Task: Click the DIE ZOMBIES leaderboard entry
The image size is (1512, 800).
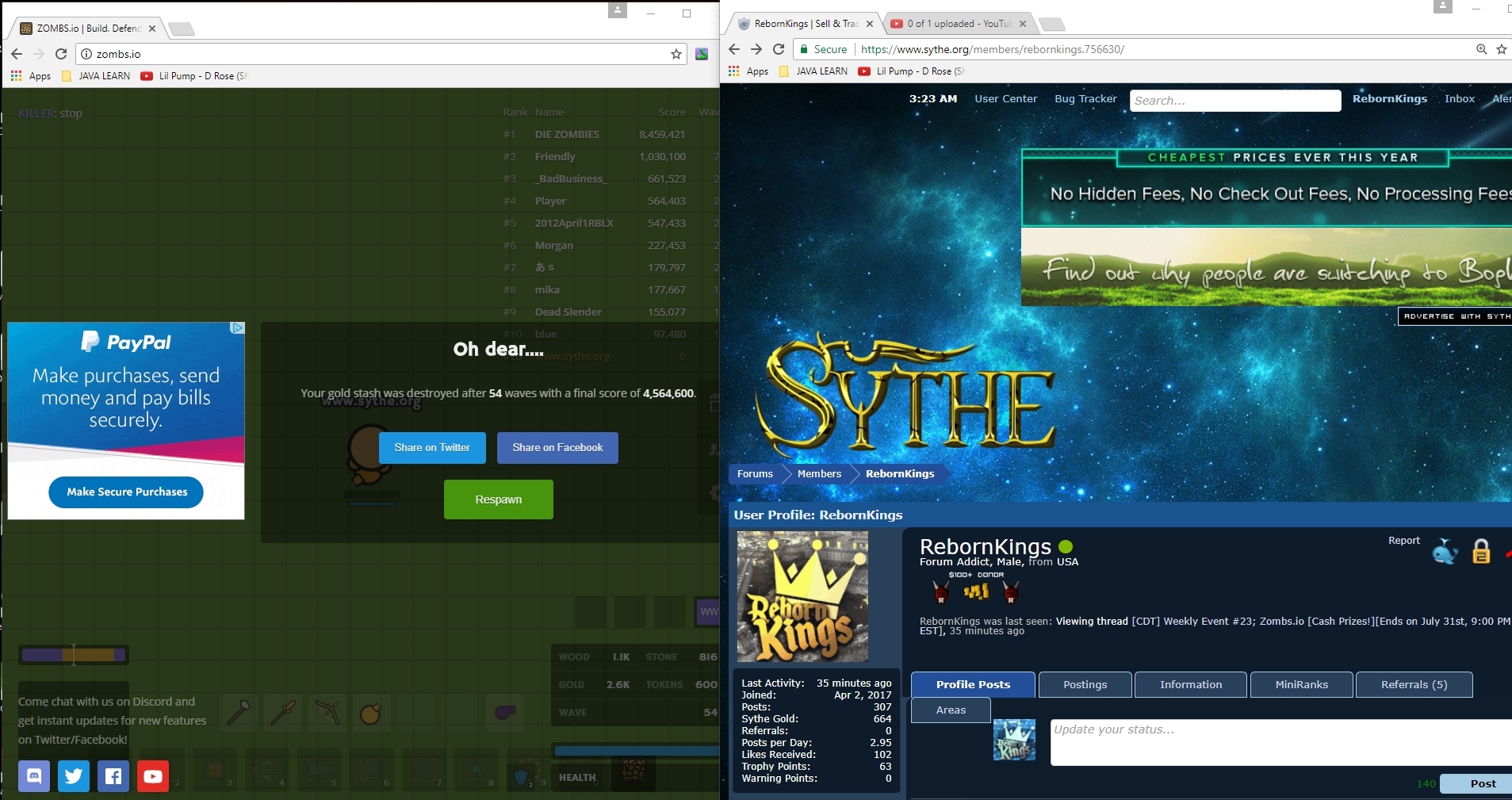Action: click(x=567, y=135)
